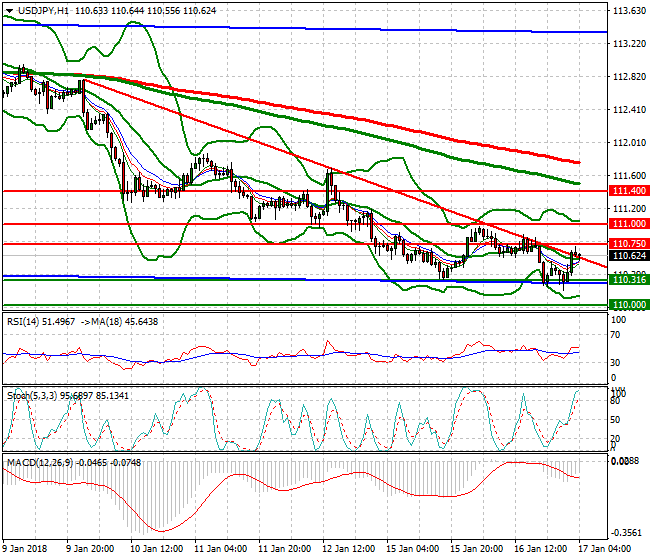Click the 113.630 value on price scale
Viewport: 650px width, 560px height.
(627, 11)
